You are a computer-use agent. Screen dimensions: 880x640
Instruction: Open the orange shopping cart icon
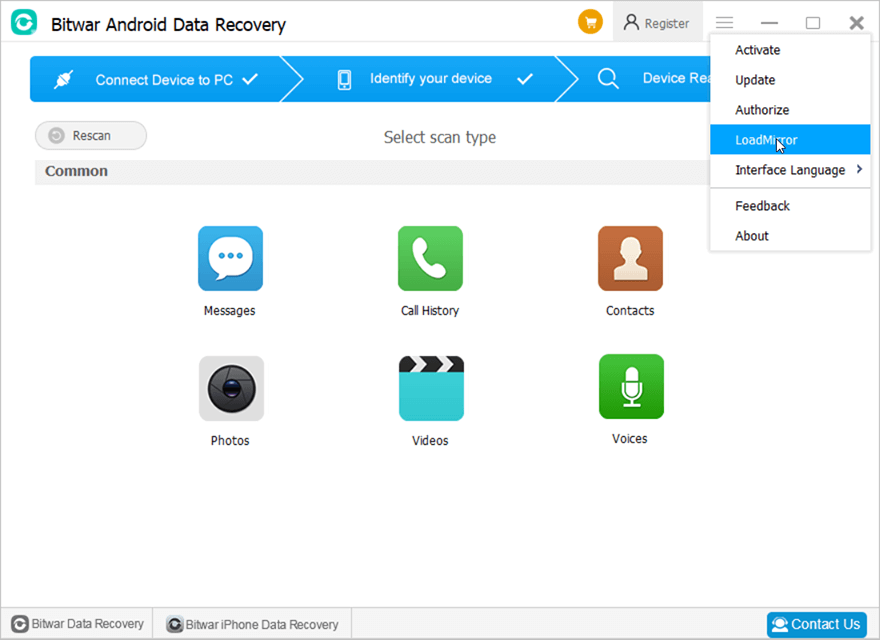tap(590, 22)
